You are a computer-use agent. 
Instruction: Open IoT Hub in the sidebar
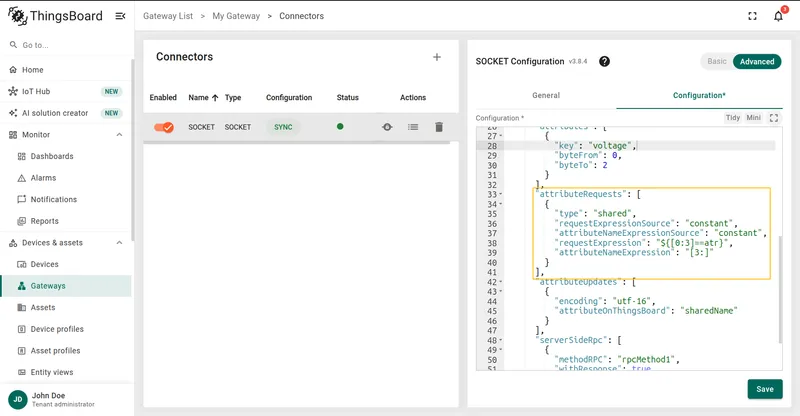click(66, 91)
